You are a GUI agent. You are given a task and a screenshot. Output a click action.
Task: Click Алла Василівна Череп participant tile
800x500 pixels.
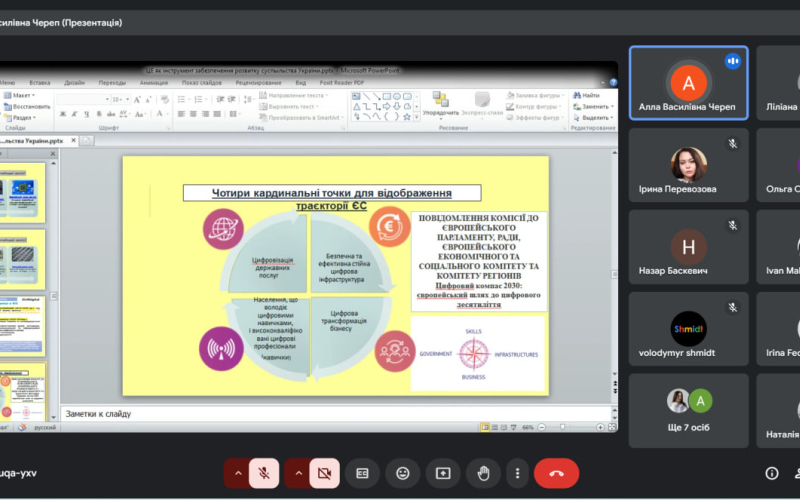tap(688, 83)
